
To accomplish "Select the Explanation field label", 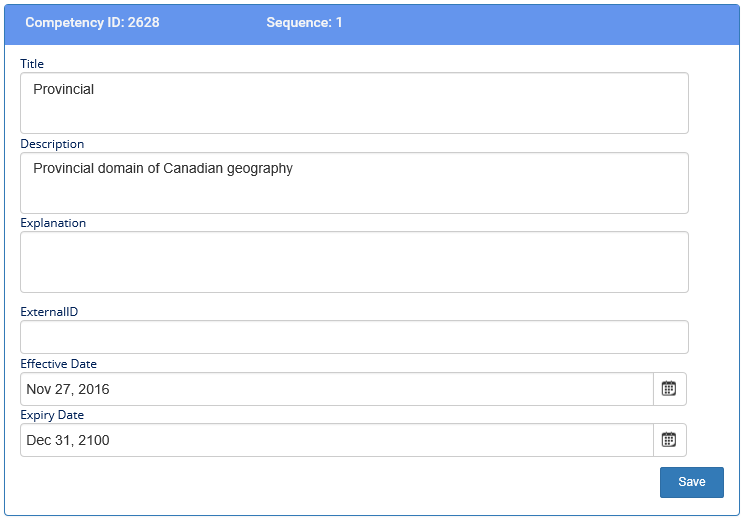I will tap(53, 223).
